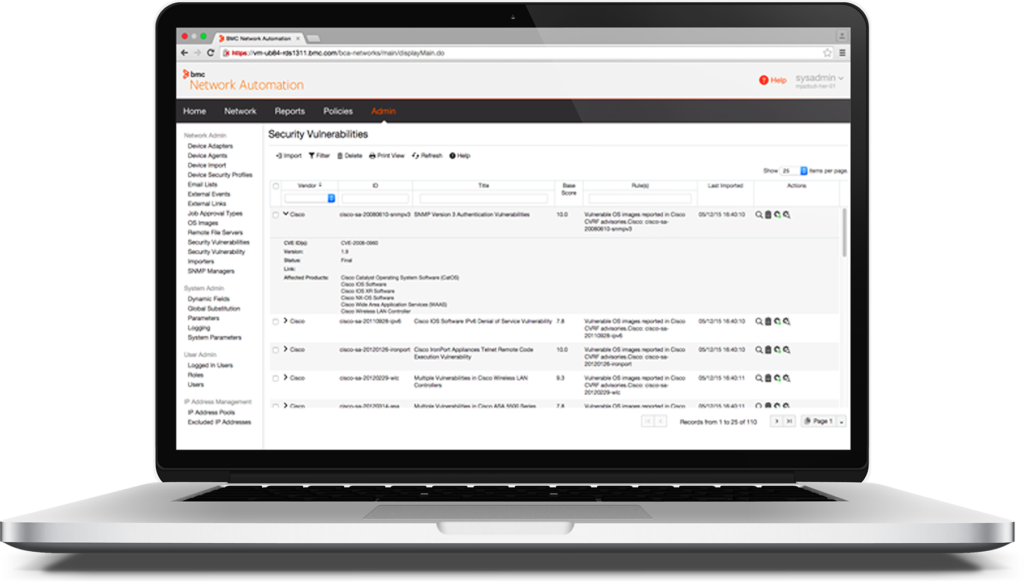View details of cisco-sa-20110928-ipv6 via magnifier icon
This screenshot has width=1024, height=582.
[759, 321]
